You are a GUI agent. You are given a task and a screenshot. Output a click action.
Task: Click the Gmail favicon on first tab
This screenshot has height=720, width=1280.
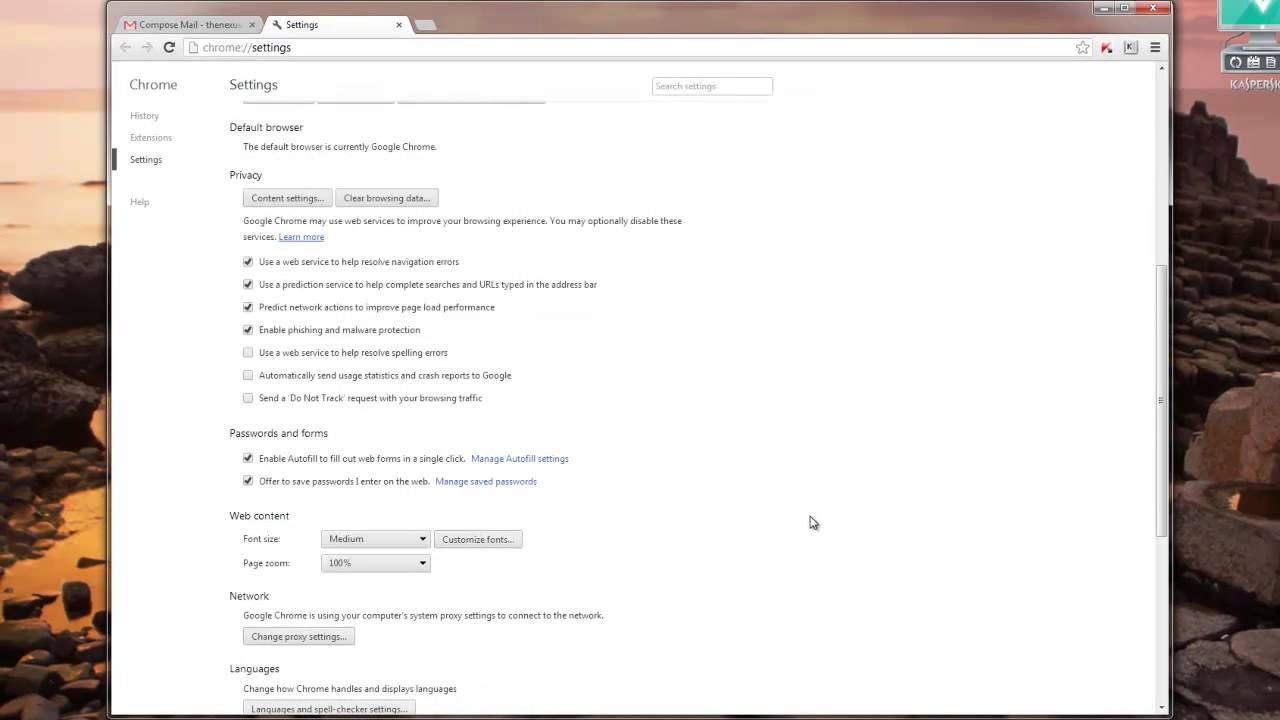(x=130, y=24)
